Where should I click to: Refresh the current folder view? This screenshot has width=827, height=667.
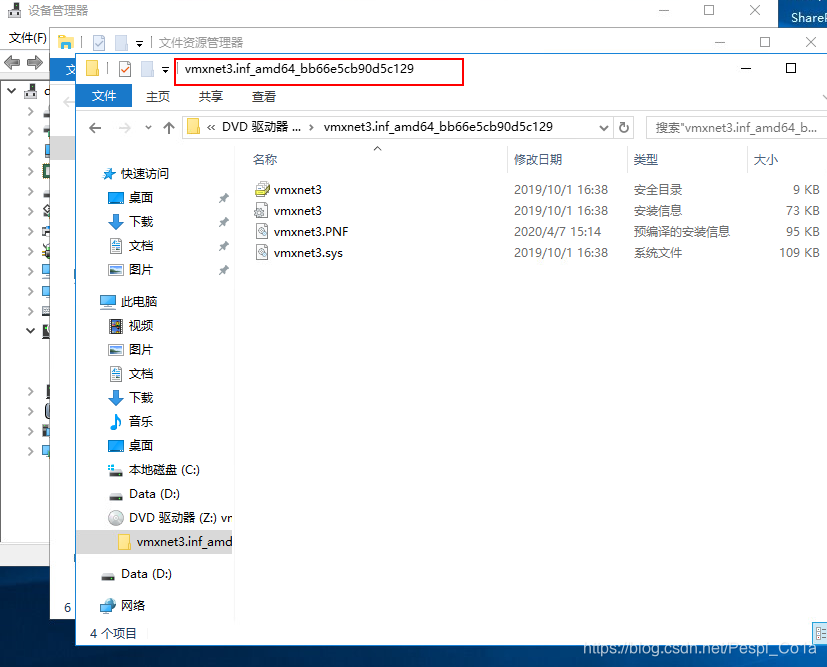tap(623, 128)
